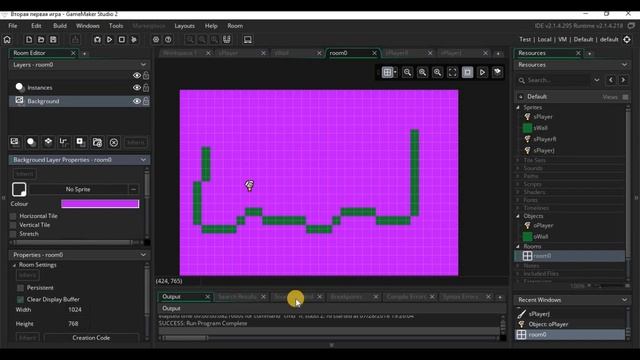Toggle Persistent room checkbox
The width and height of the screenshot is (640, 360).
[20, 288]
